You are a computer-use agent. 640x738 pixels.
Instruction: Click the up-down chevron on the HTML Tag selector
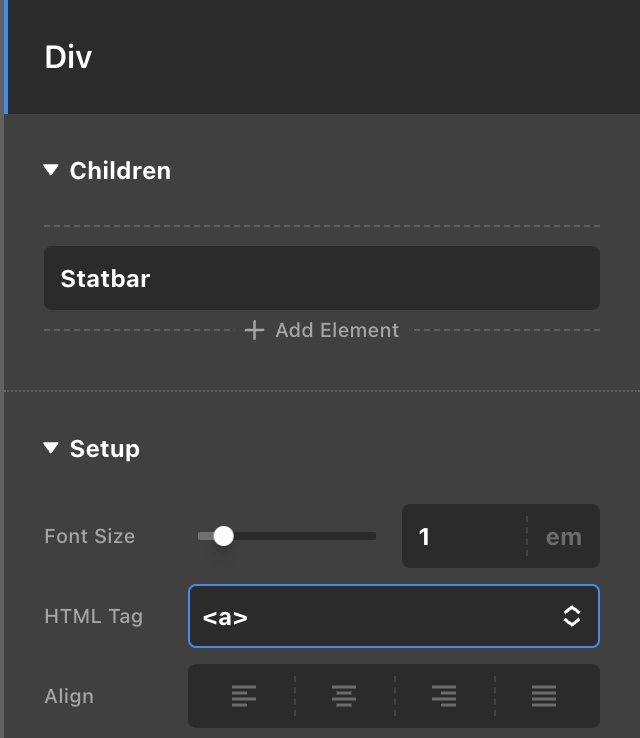571,616
